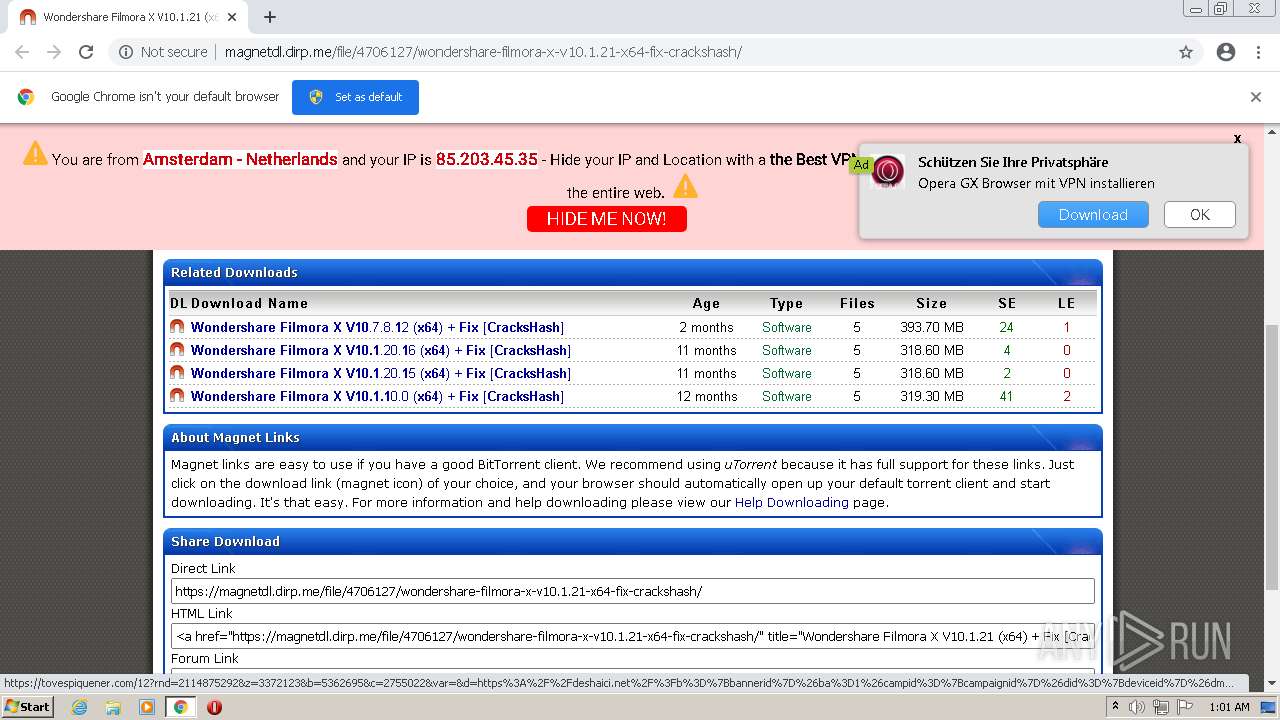
Task: Open the Help Downloading link
Action: point(792,502)
